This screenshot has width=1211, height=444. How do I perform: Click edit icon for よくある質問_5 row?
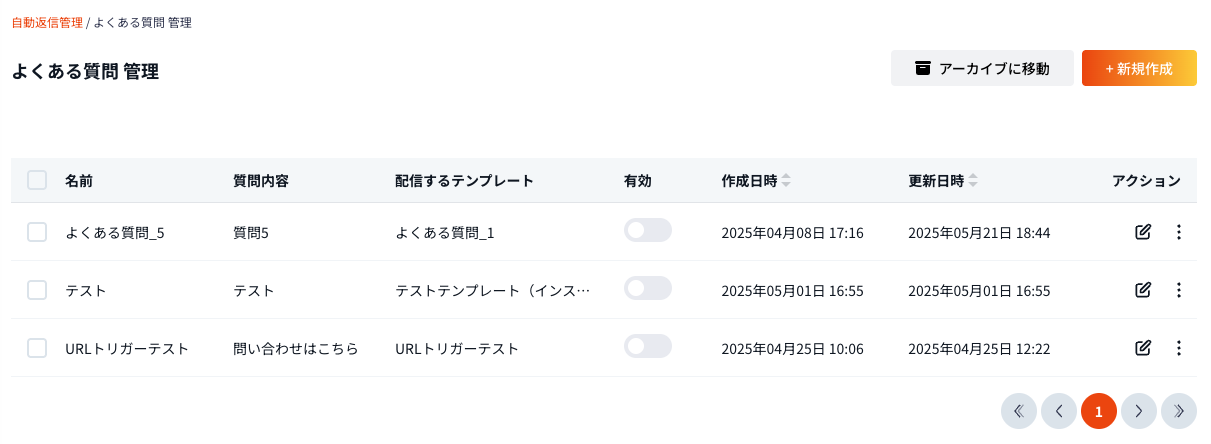click(1143, 232)
